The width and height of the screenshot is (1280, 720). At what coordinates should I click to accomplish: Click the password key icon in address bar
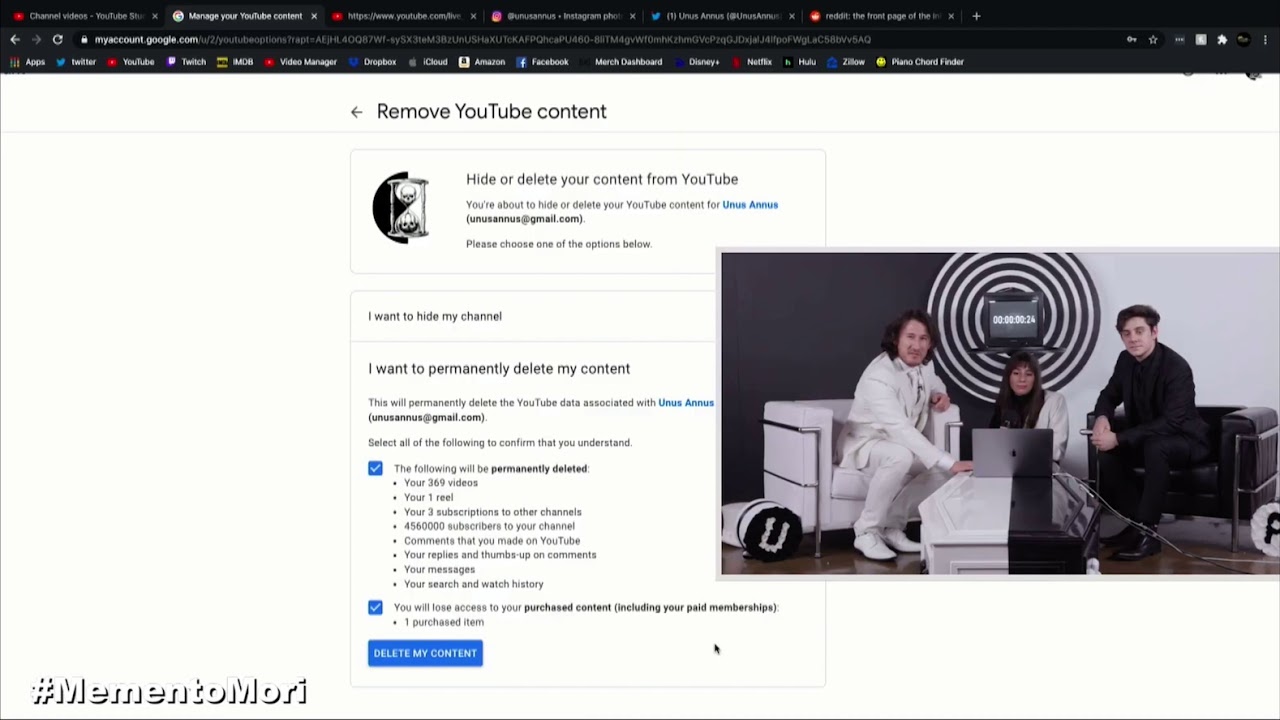[1132, 39]
